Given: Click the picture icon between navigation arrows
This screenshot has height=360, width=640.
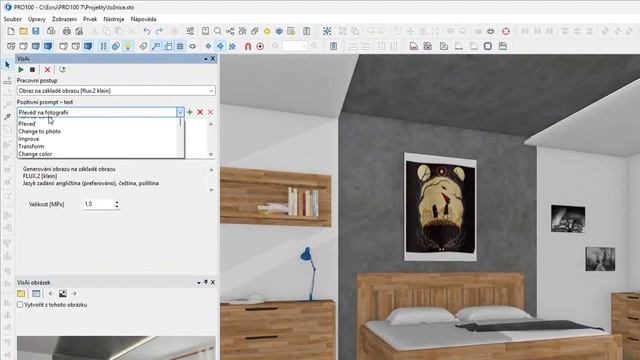Looking at the screenshot, I should click(x=62, y=293).
